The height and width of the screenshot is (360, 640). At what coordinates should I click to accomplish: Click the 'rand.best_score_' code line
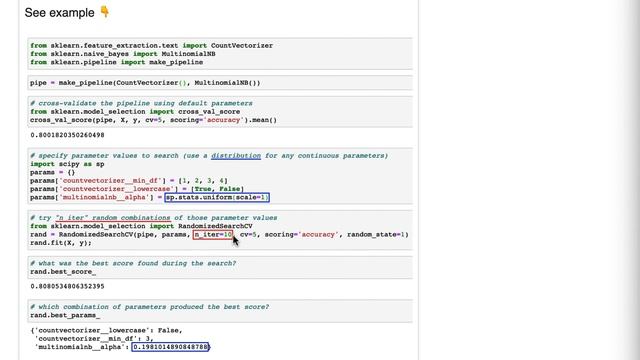click(63, 272)
